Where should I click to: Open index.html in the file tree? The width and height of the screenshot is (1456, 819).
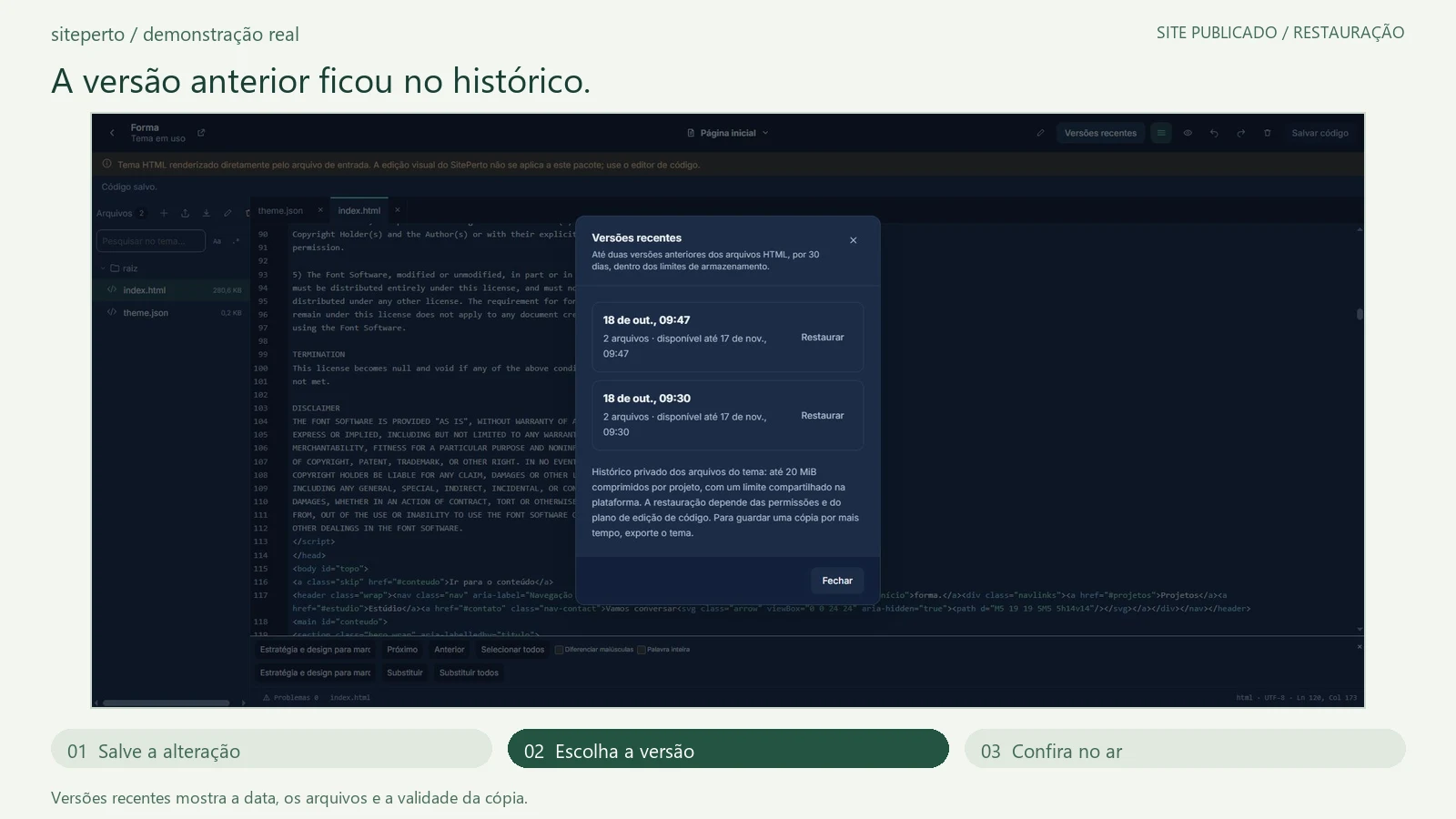pyautogui.click(x=173, y=290)
